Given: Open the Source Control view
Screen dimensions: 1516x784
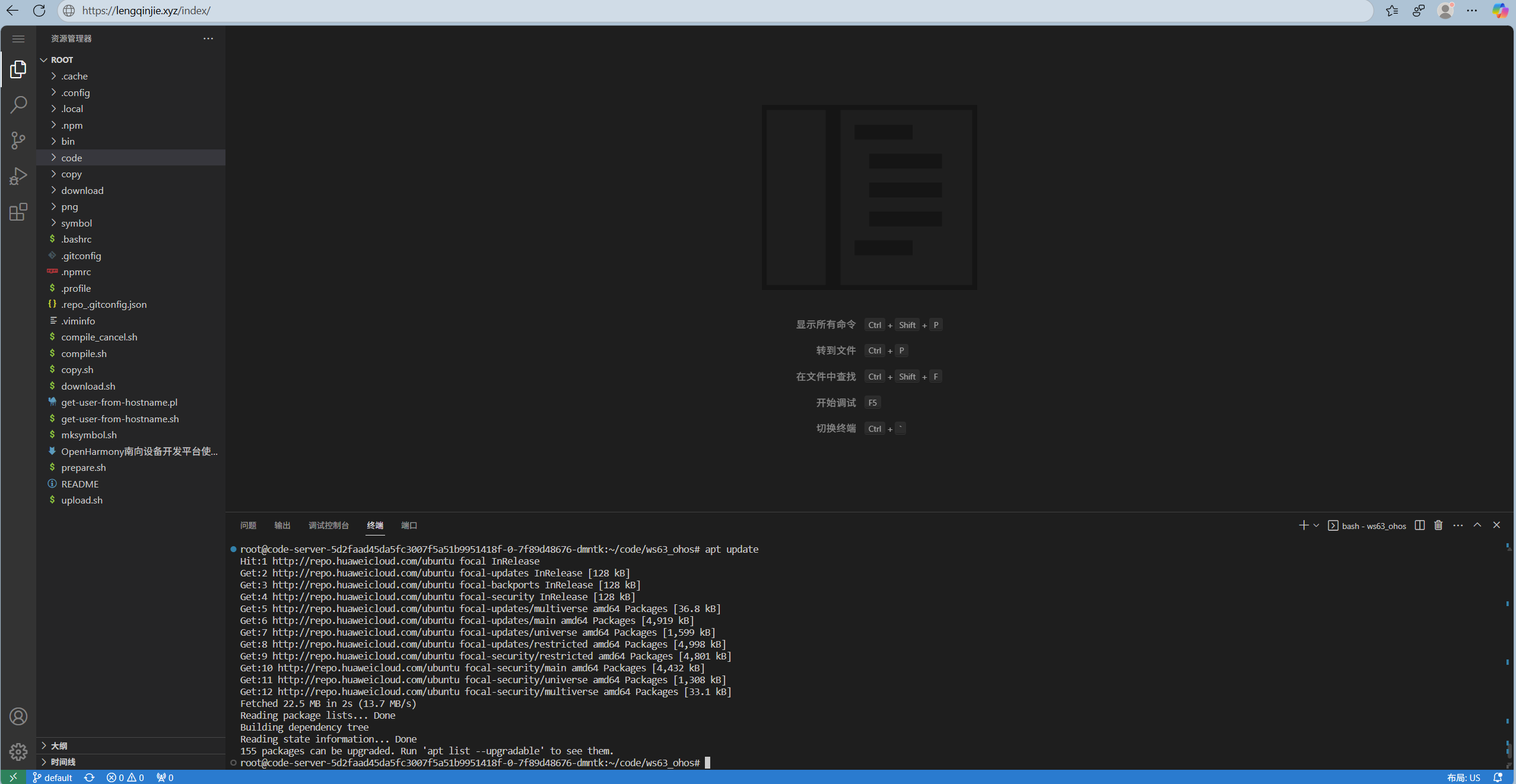Looking at the screenshot, I should click(18, 140).
